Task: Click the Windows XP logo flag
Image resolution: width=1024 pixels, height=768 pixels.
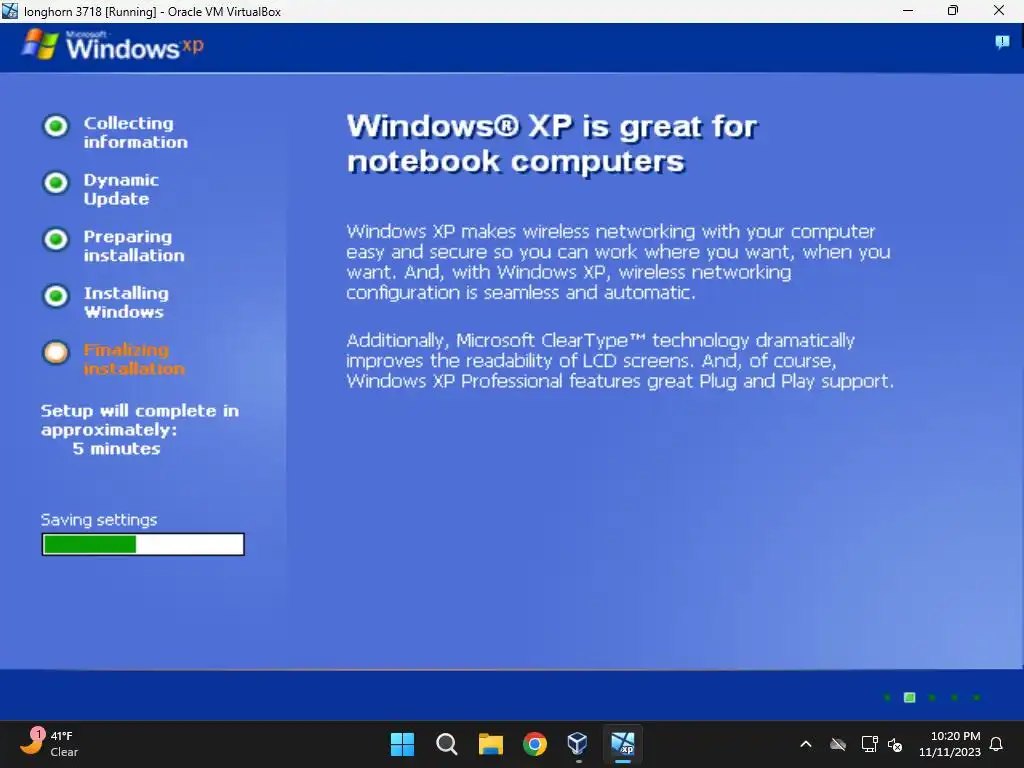Action: click(x=39, y=45)
